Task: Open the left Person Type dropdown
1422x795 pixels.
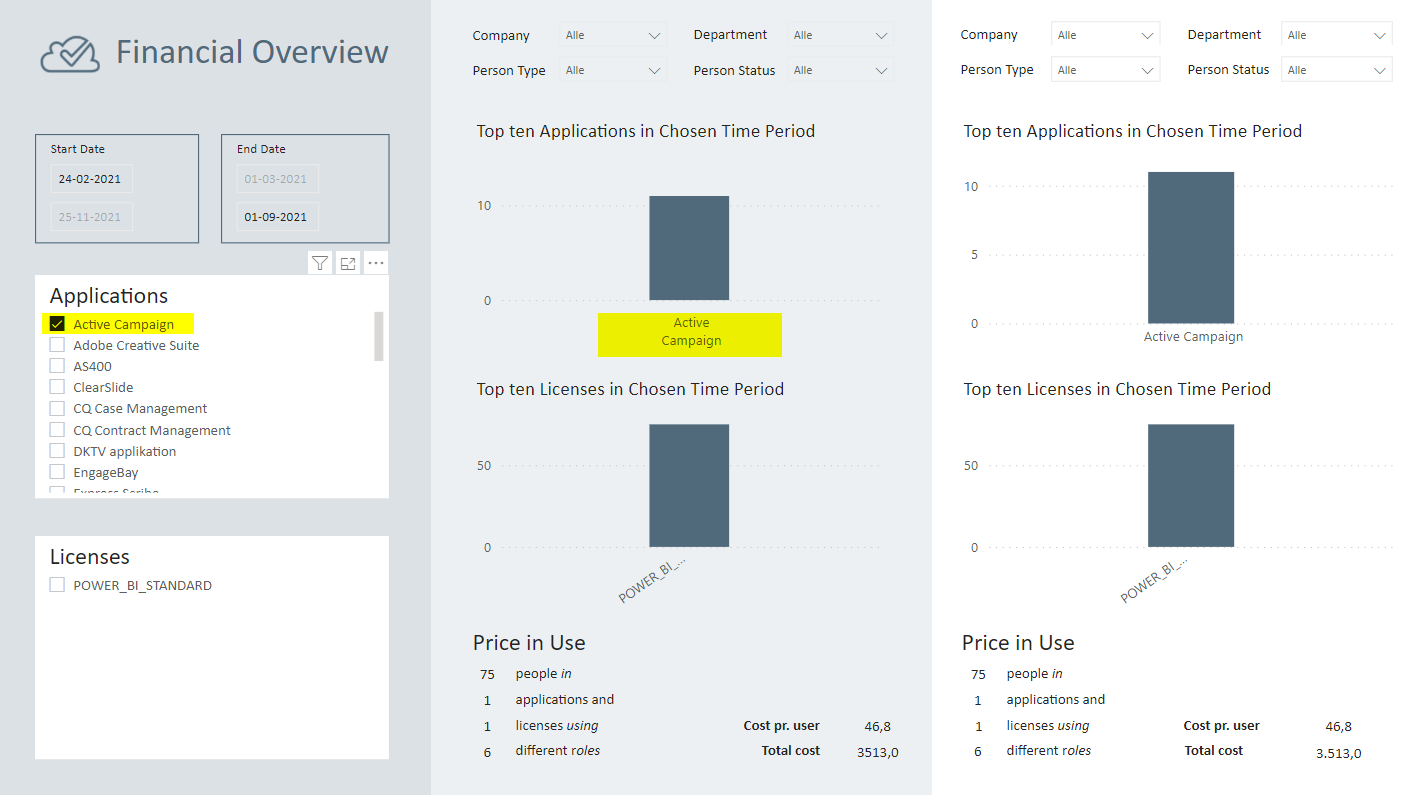Action: [613, 71]
